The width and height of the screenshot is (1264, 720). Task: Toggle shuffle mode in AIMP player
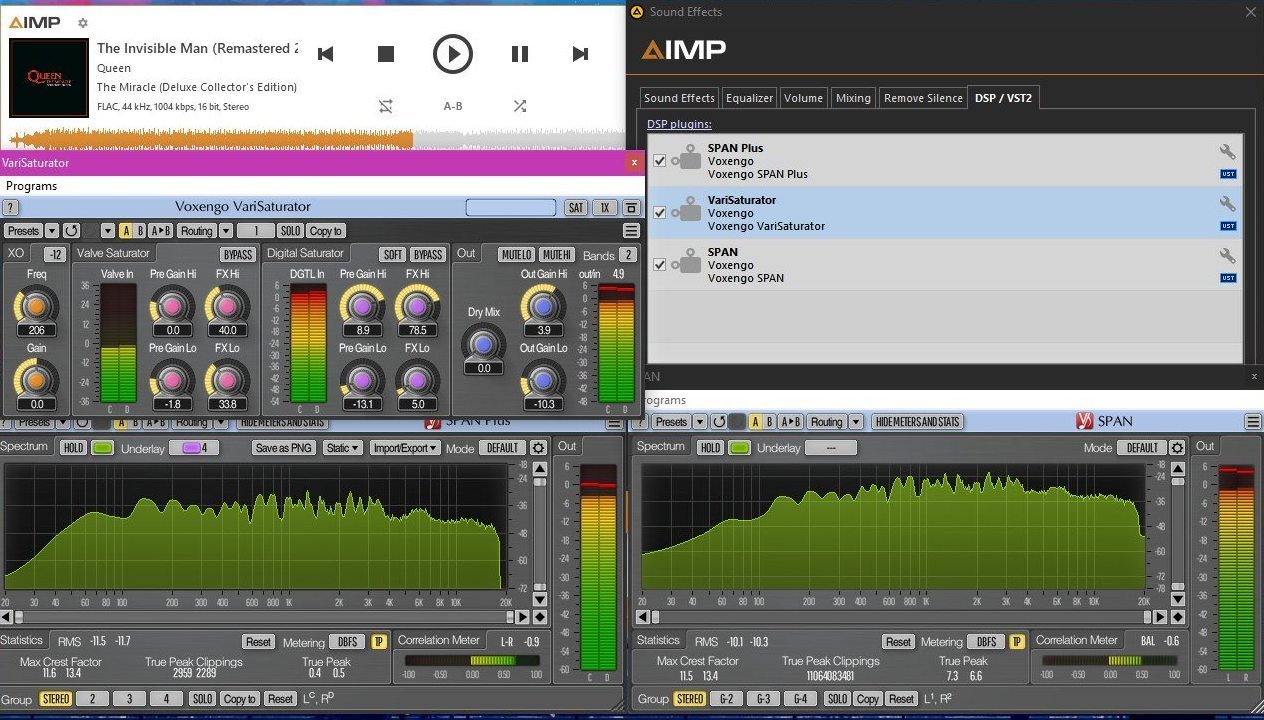[520, 105]
